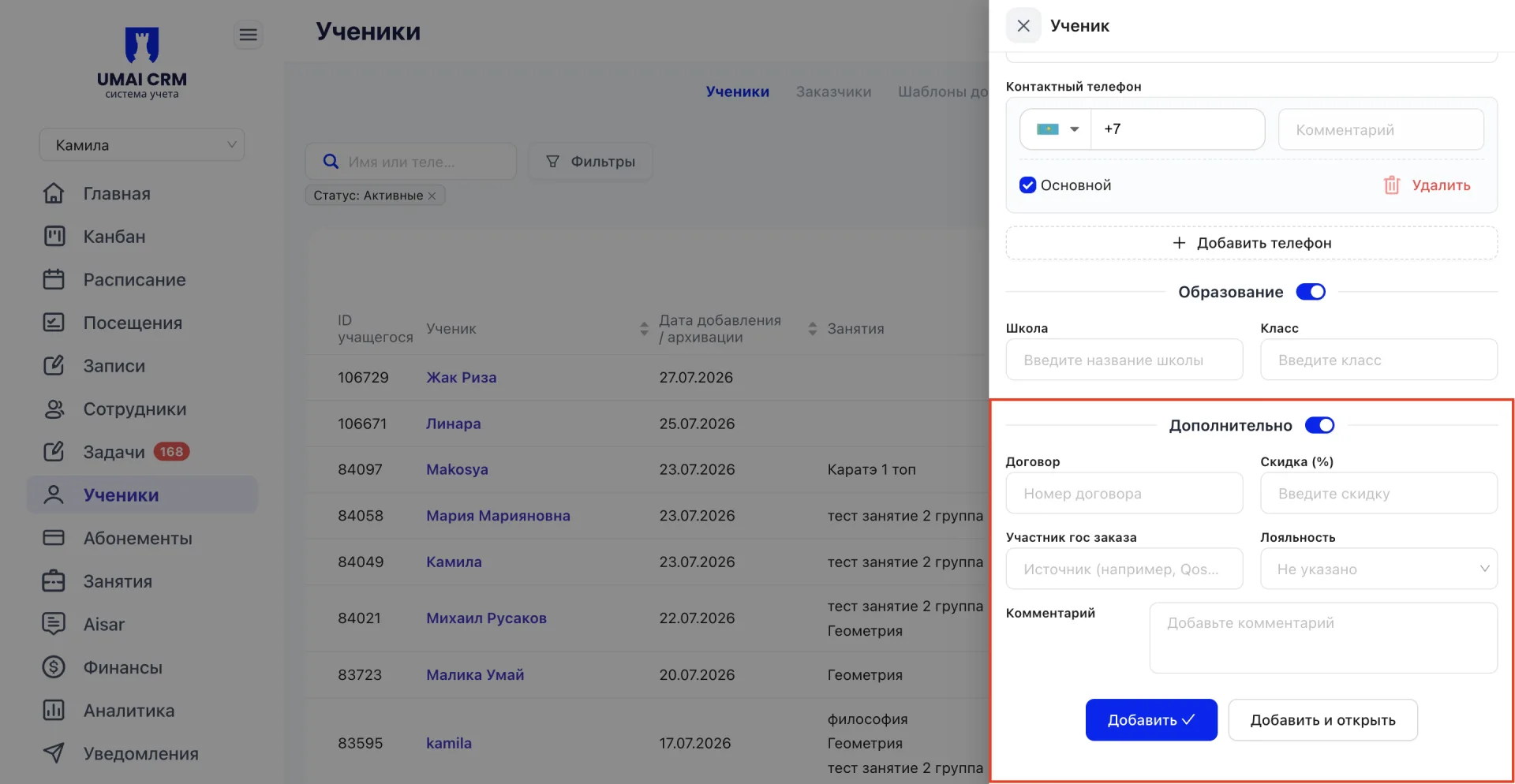Open Уведомления in the sidebar
Screen dimensions: 1515x784
coord(140,754)
